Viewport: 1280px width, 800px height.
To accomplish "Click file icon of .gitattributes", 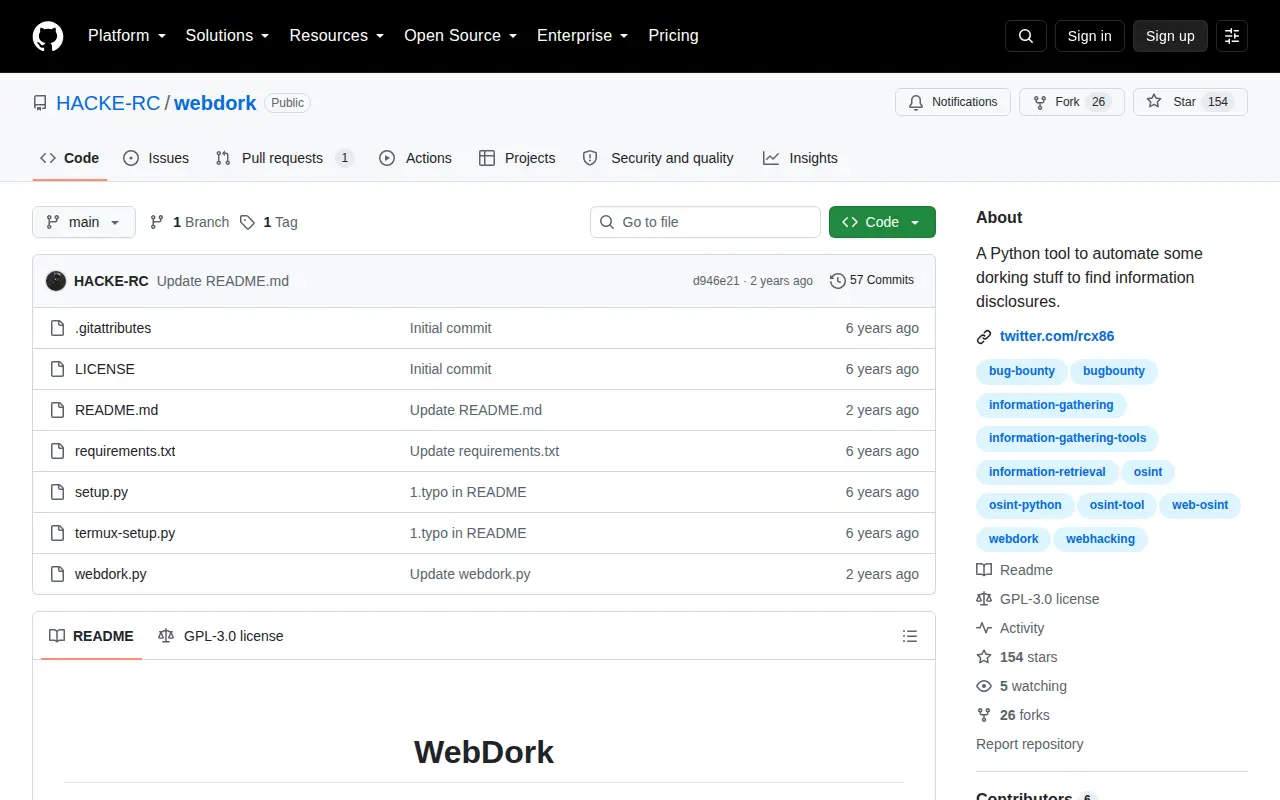I will tap(57, 328).
